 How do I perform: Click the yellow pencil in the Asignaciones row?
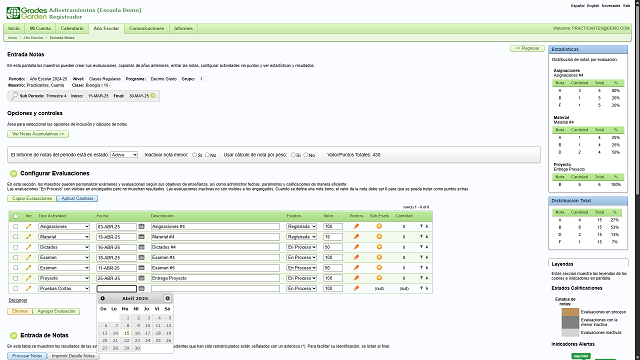point(28,226)
